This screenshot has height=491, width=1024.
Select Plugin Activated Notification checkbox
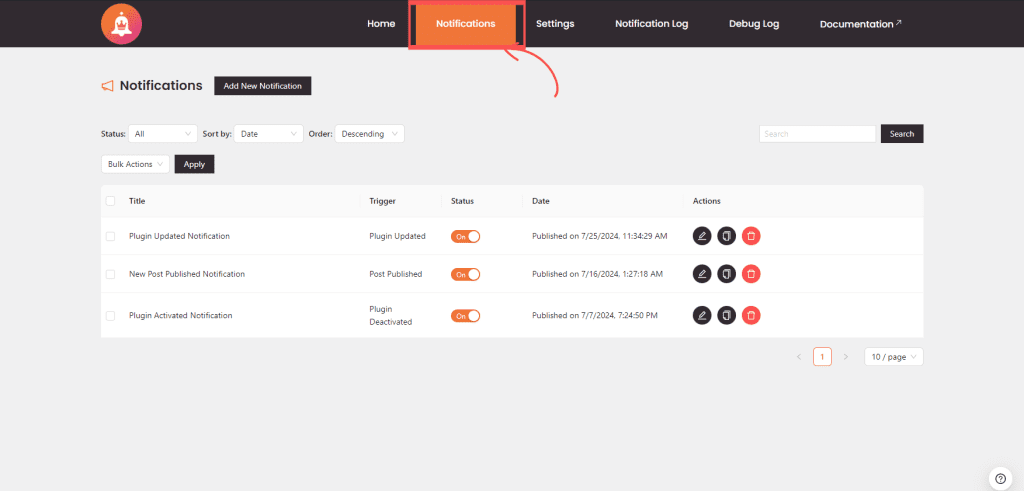110,315
